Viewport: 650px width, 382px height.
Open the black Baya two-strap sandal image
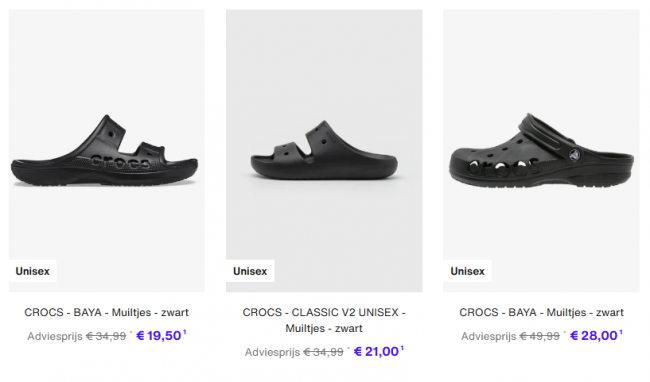click(107, 151)
